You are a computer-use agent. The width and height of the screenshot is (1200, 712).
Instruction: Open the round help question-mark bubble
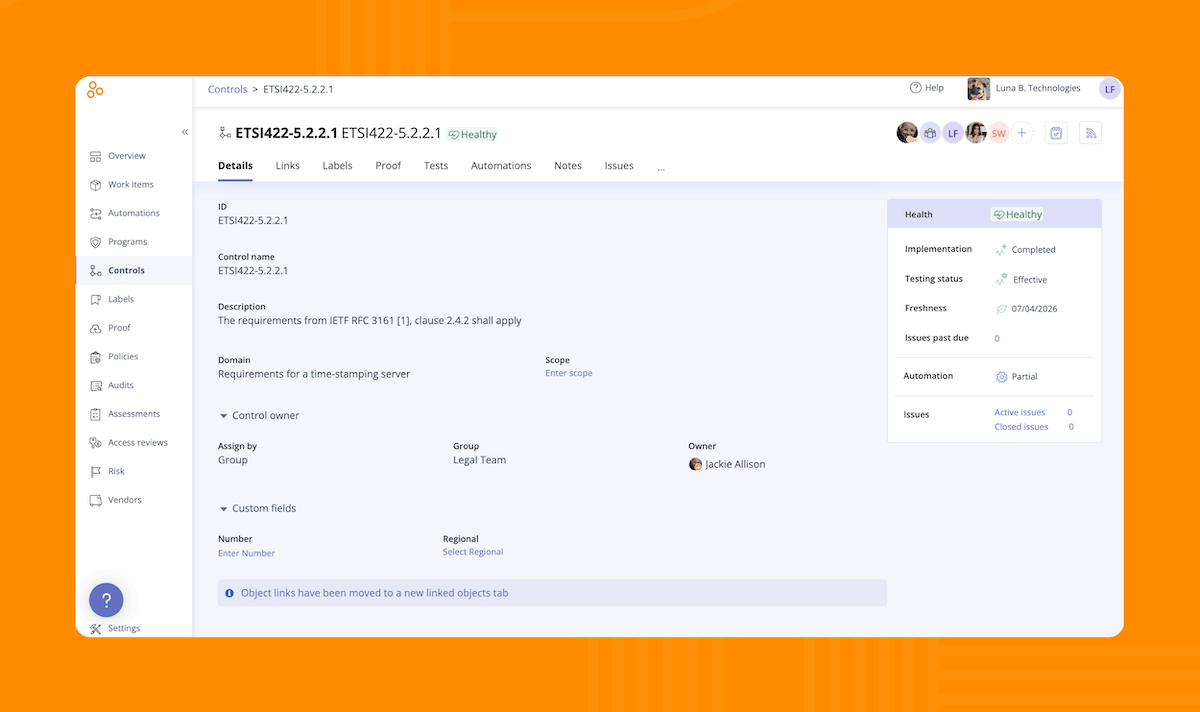click(106, 600)
